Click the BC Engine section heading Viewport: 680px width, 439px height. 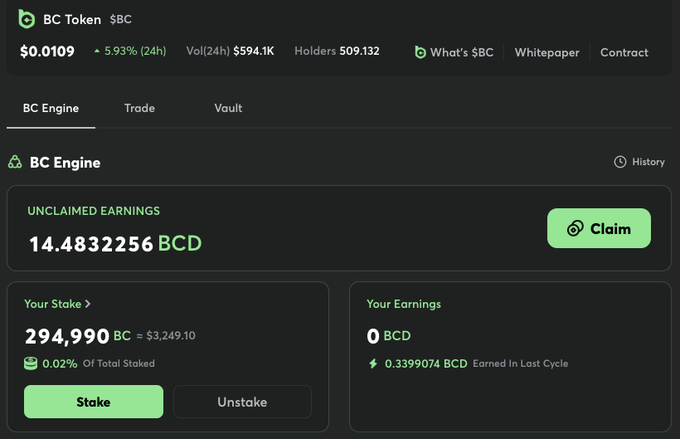pos(65,163)
